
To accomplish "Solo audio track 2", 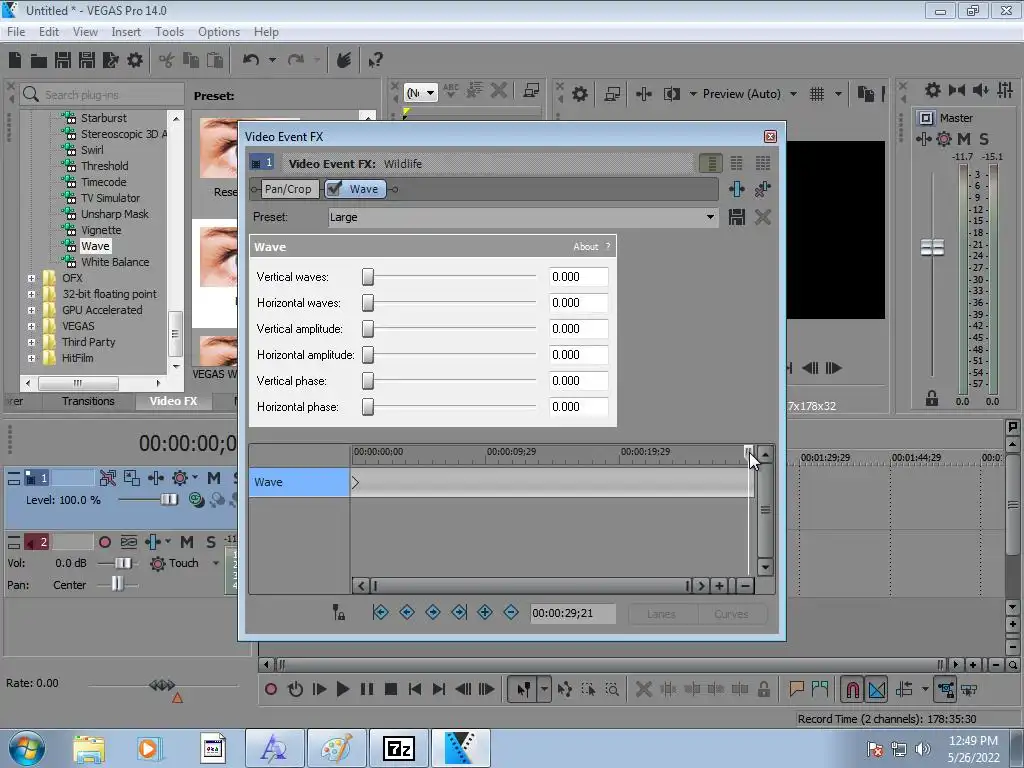I will tap(210, 542).
